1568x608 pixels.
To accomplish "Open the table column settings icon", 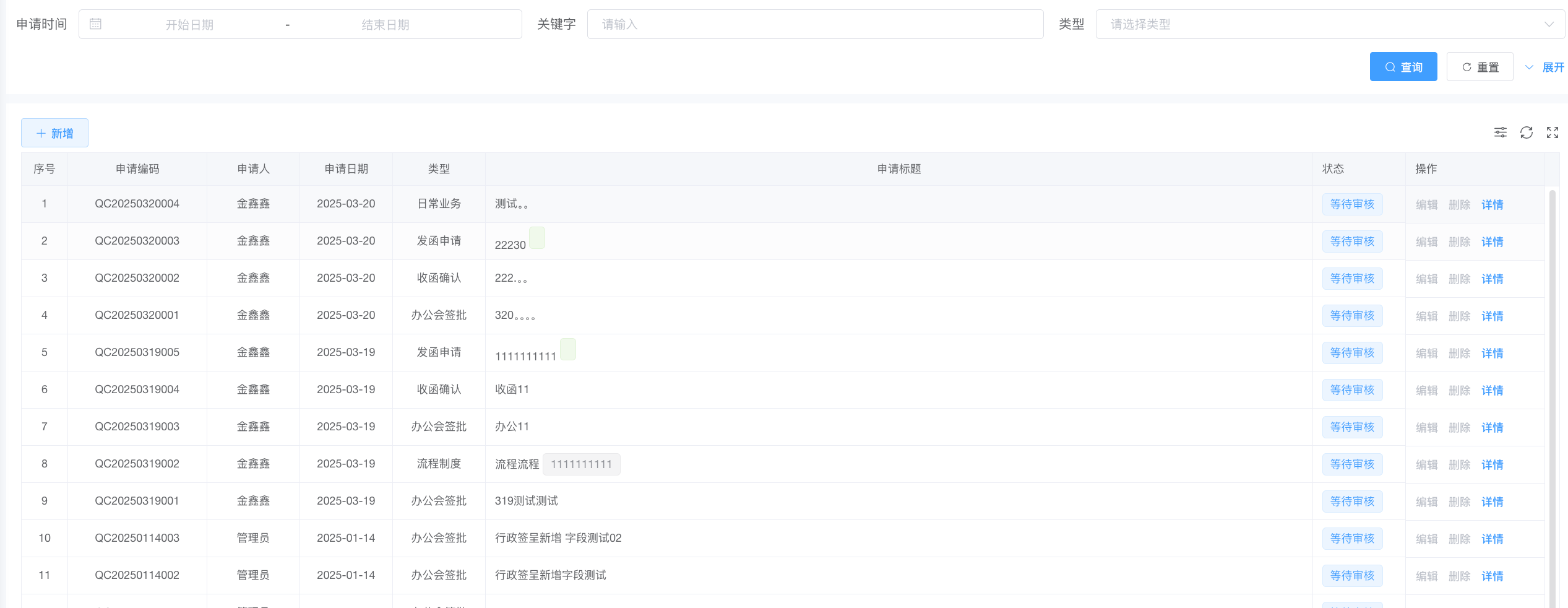I will pyautogui.click(x=1500, y=132).
